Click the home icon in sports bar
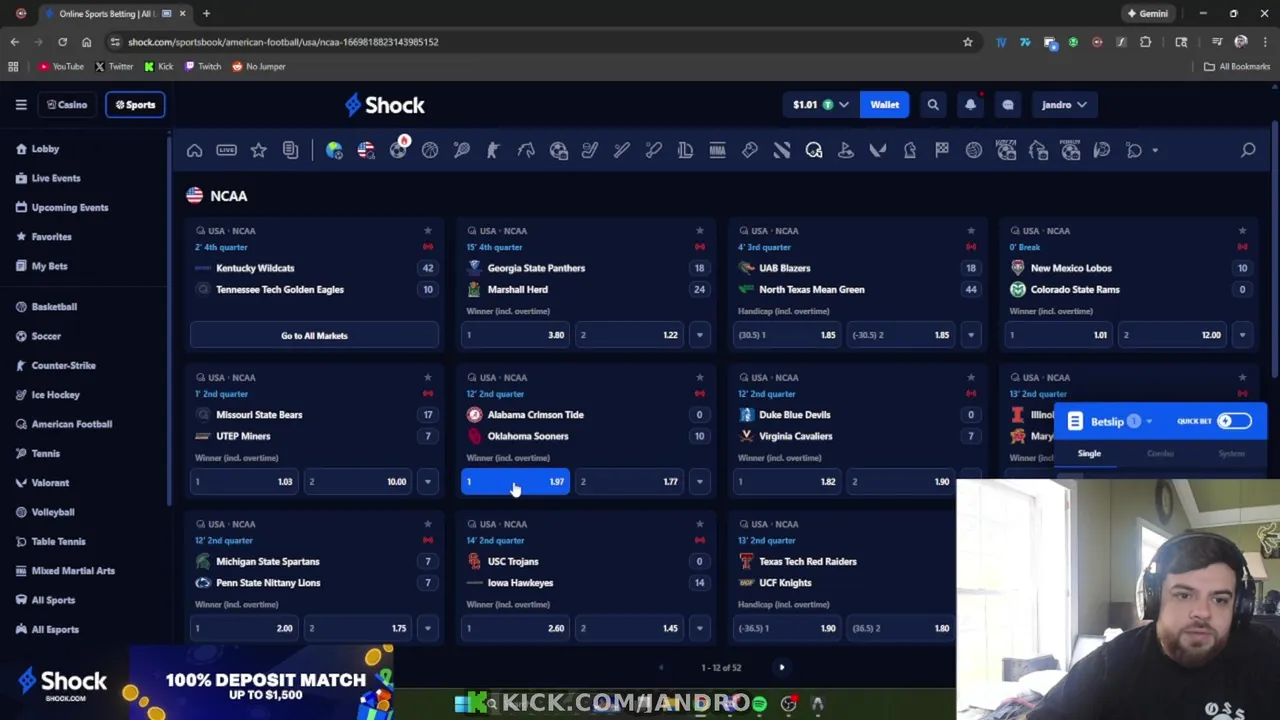The image size is (1280, 720). 194,150
